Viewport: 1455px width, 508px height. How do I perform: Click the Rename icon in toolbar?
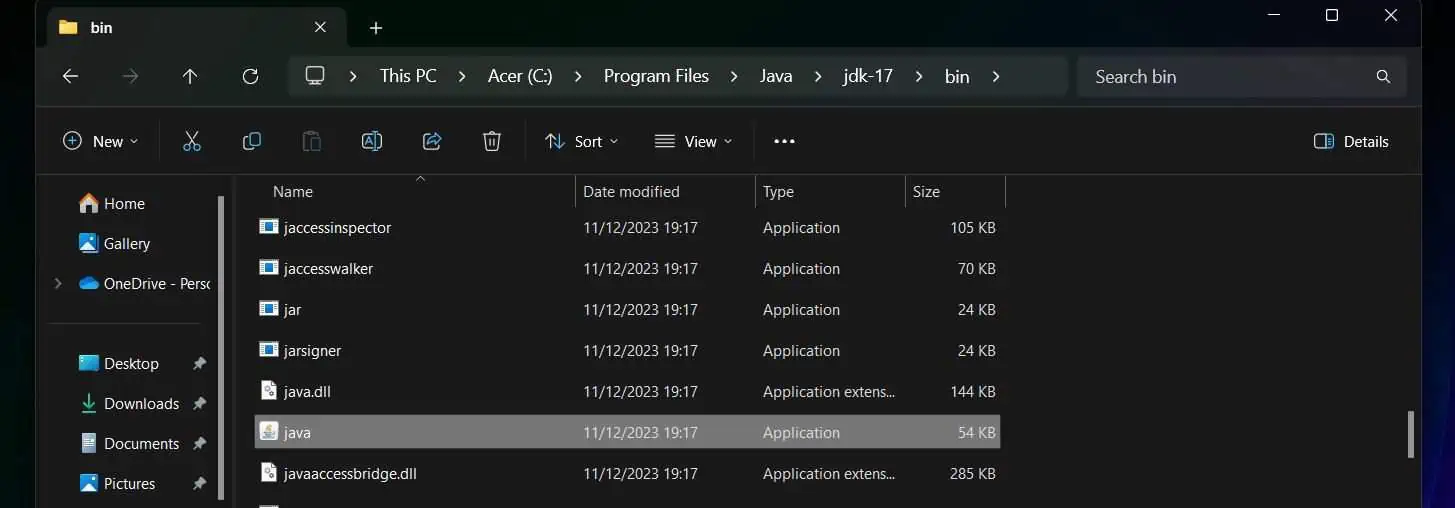click(372, 142)
